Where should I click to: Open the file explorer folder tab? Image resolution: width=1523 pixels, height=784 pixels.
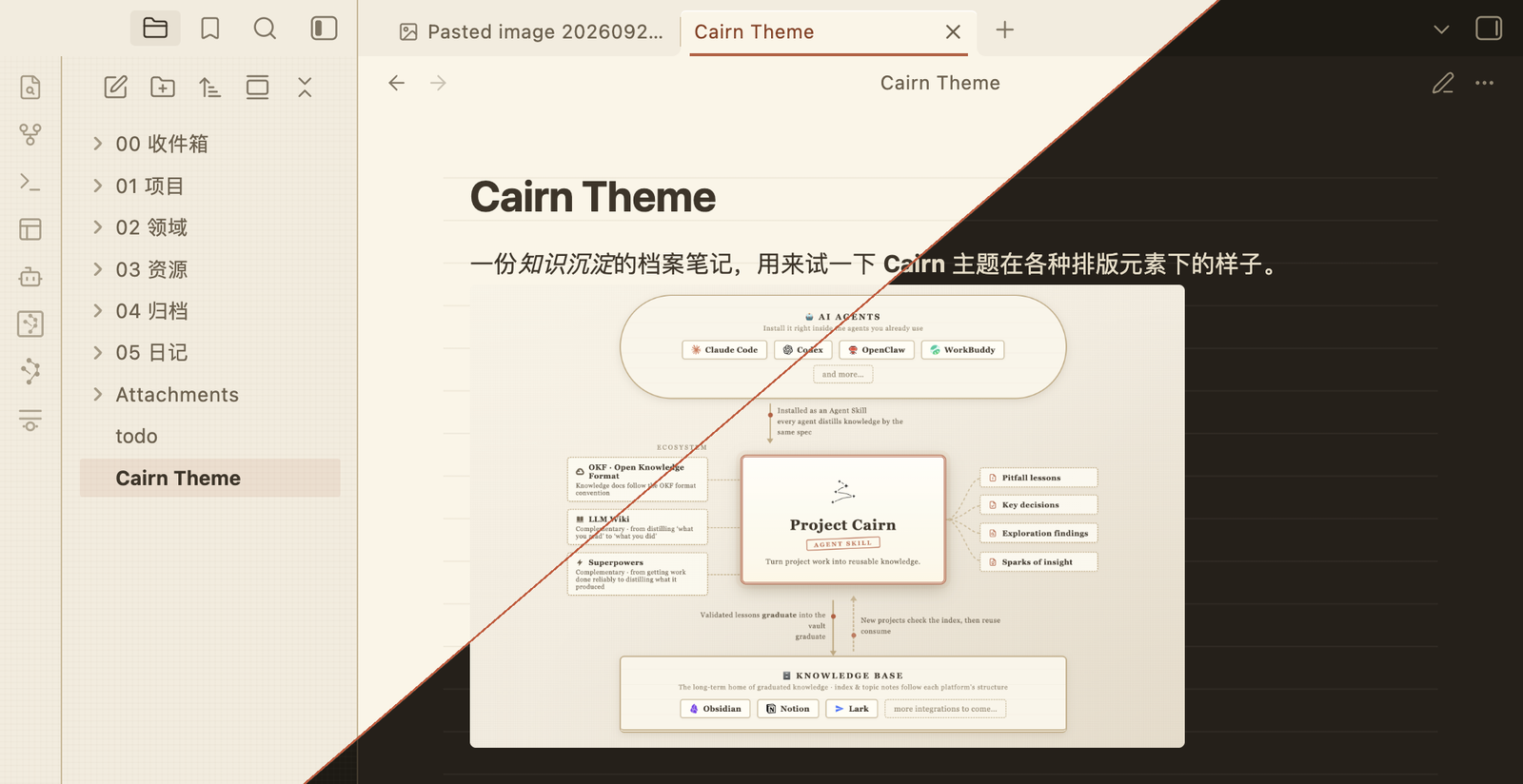(155, 29)
